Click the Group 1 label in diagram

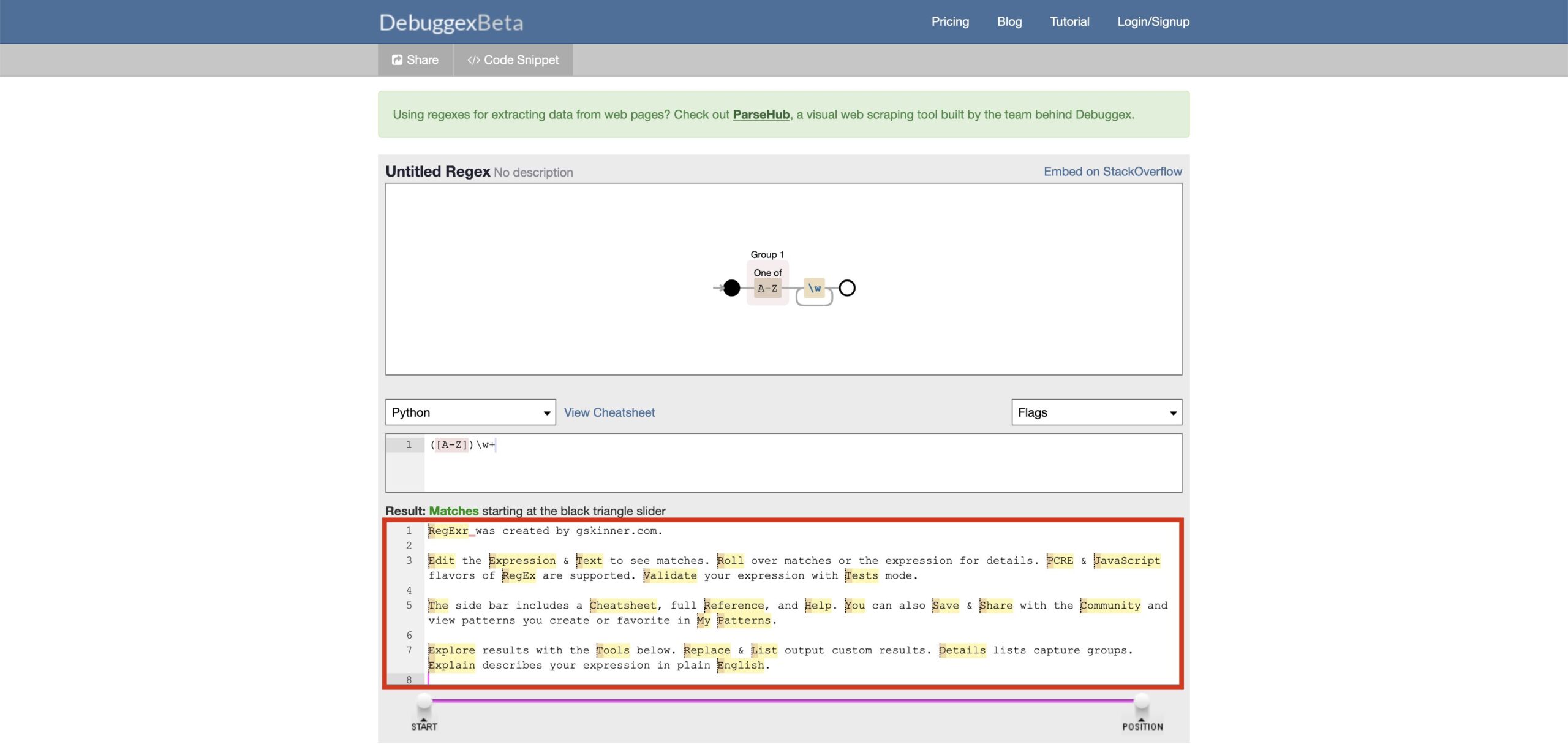767,254
